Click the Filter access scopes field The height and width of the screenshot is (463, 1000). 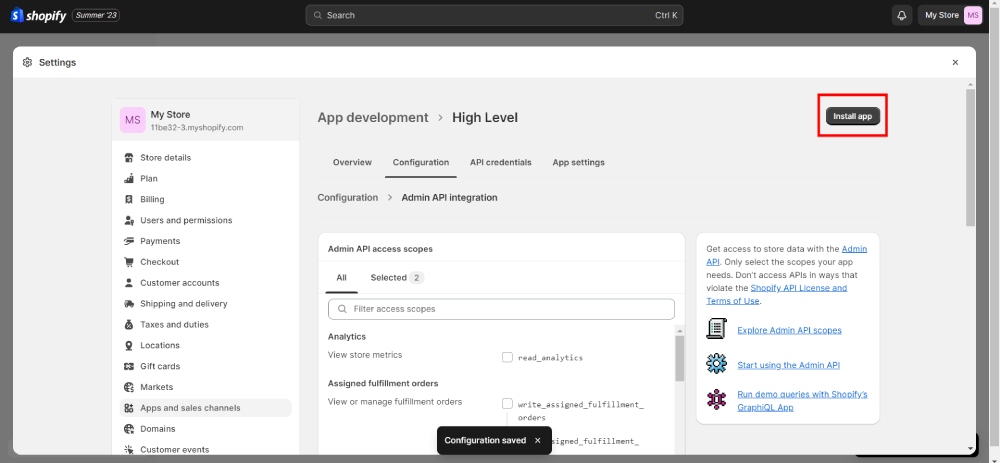tap(501, 309)
